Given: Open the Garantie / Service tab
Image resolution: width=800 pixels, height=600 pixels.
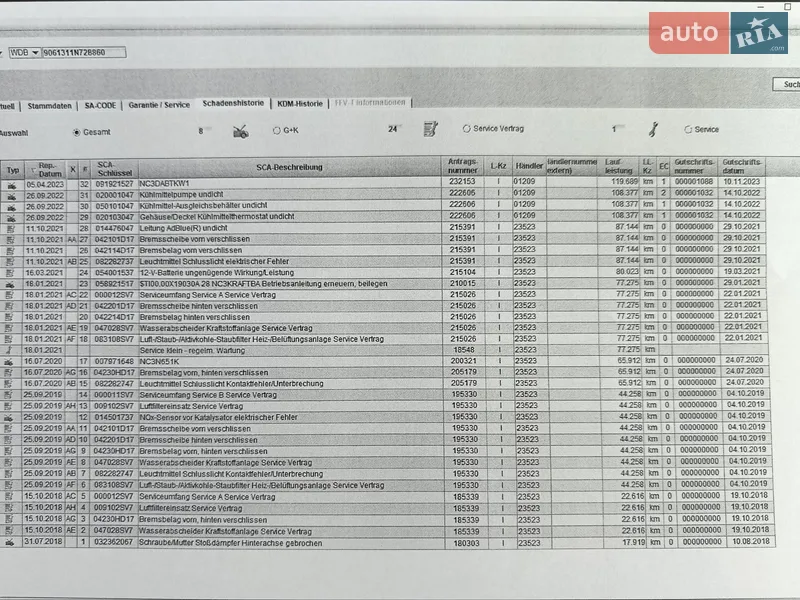Looking at the screenshot, I should 159,104.
